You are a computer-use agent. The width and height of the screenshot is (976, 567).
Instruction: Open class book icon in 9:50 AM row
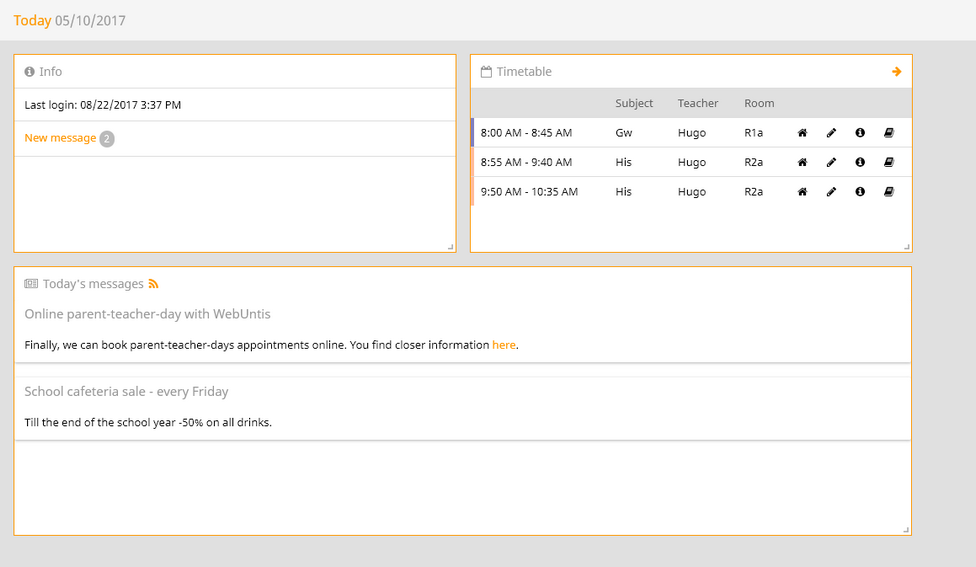pos(889,192)
